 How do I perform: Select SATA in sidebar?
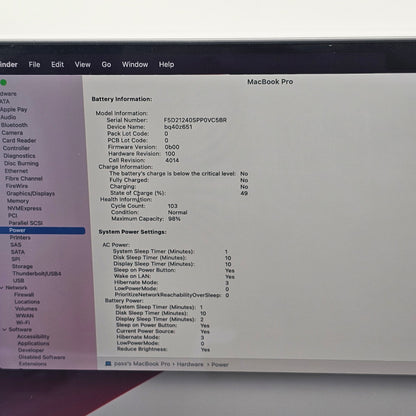(x=18, y=252)
